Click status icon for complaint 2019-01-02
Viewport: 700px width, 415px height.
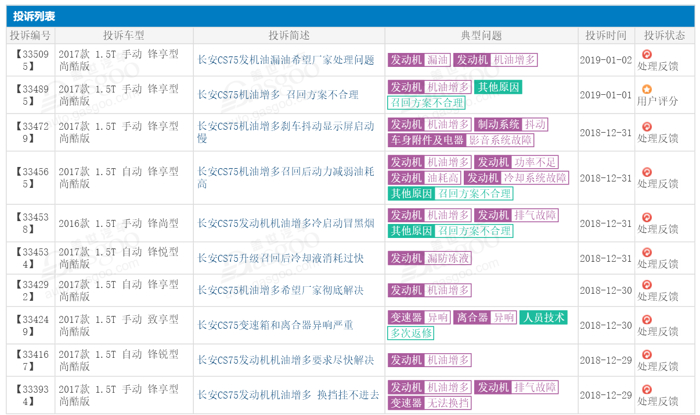pyautogui.click(x=646, y=54)
